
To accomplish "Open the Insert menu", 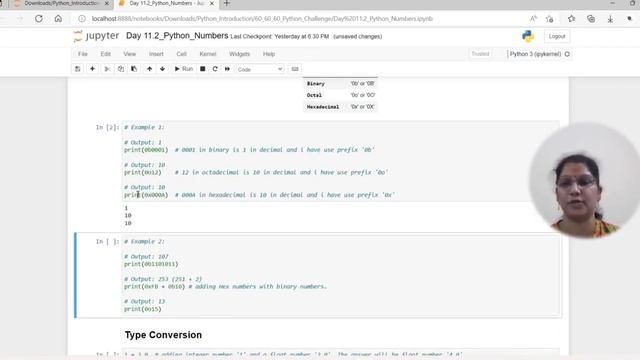I will (x=156, y=54).
